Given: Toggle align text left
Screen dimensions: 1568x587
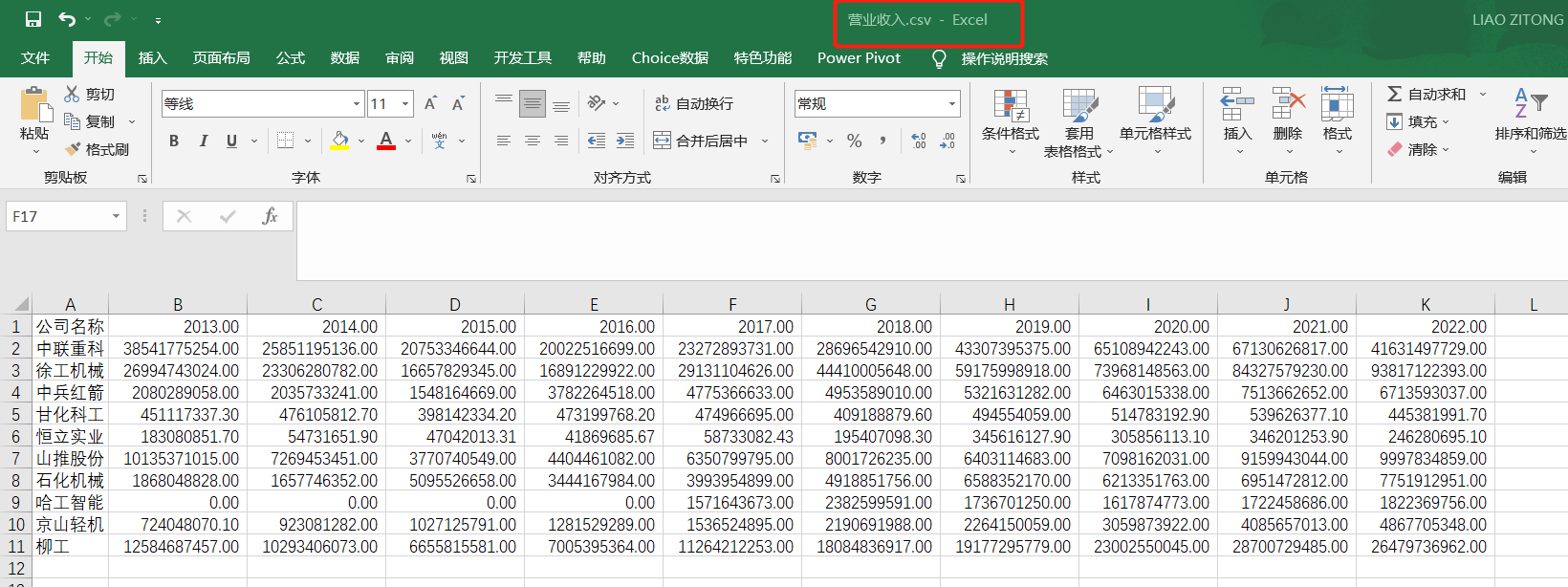Looking at the screenshot, I should (504, 141).
